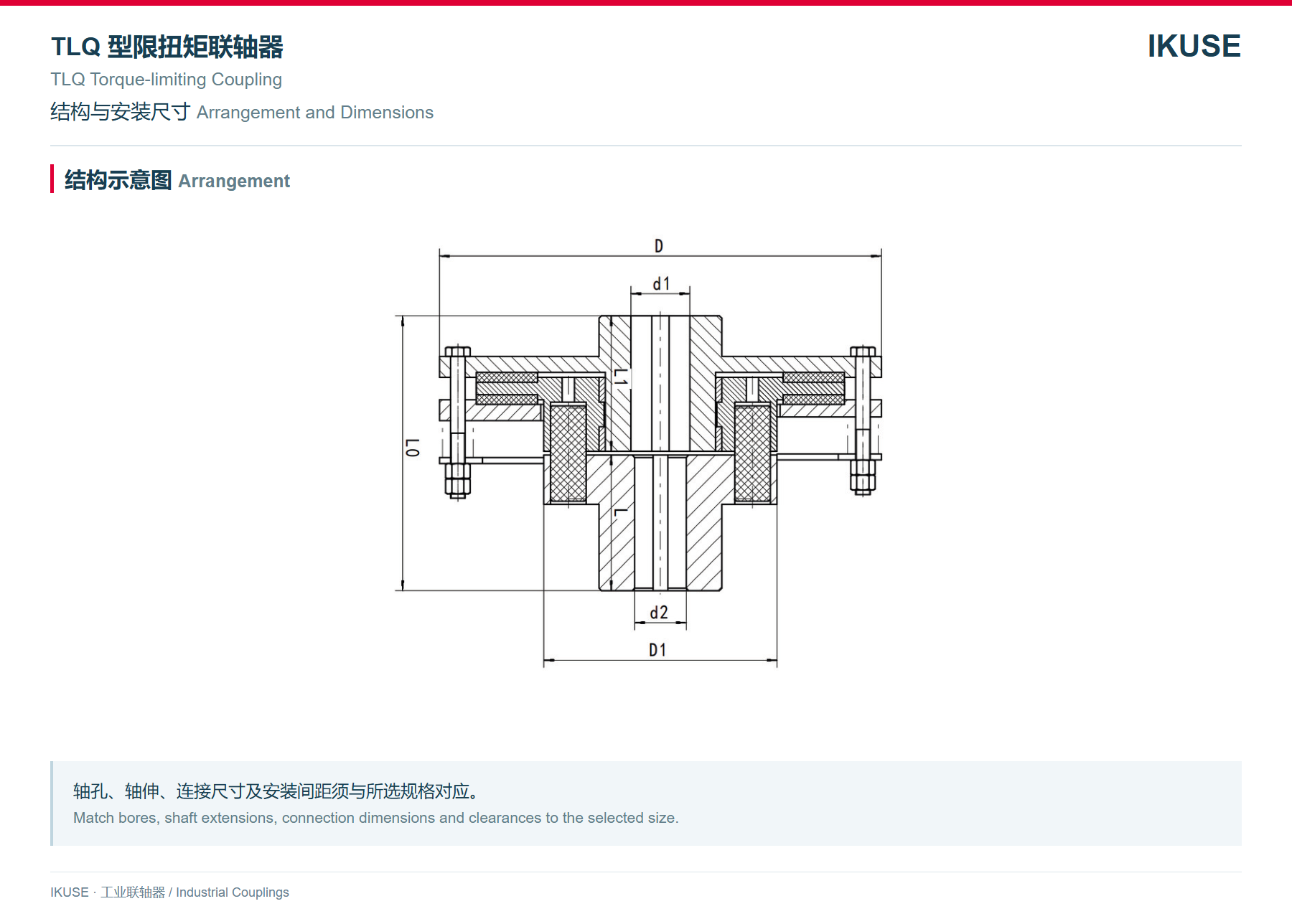Click the Industrial Couplings footer text

pos(233,892)
